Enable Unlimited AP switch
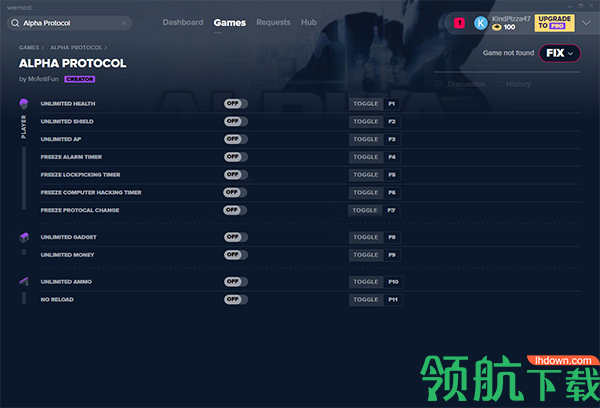 (236, 139)
